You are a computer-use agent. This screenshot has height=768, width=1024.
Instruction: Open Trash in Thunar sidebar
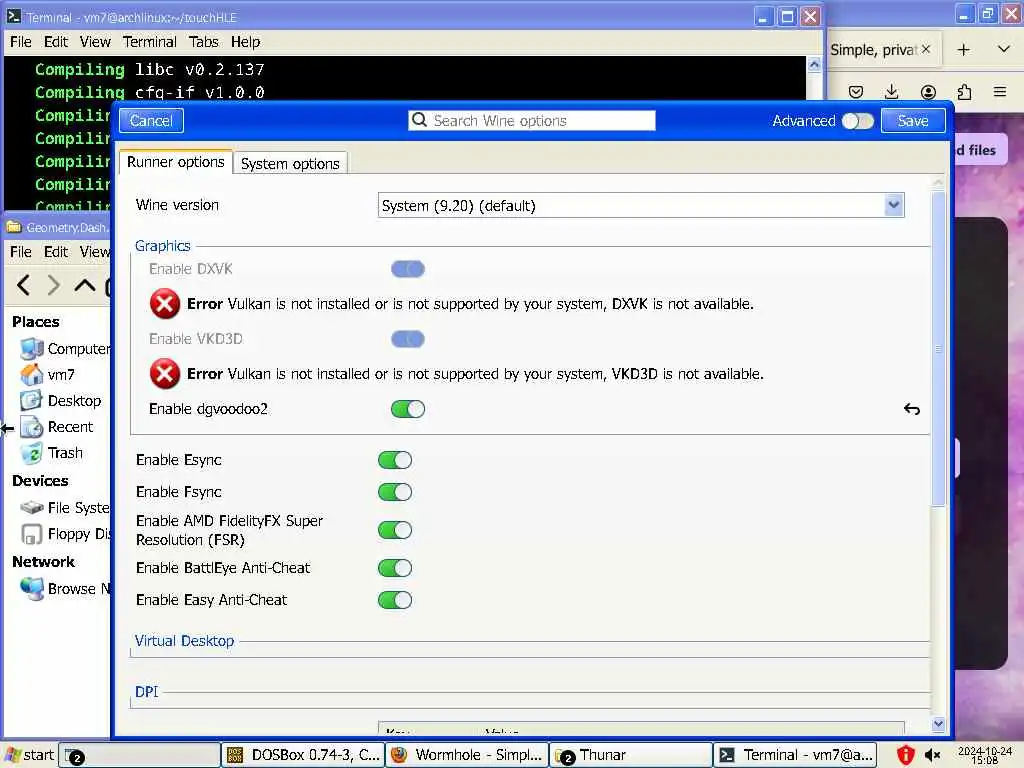click(51, 453)
